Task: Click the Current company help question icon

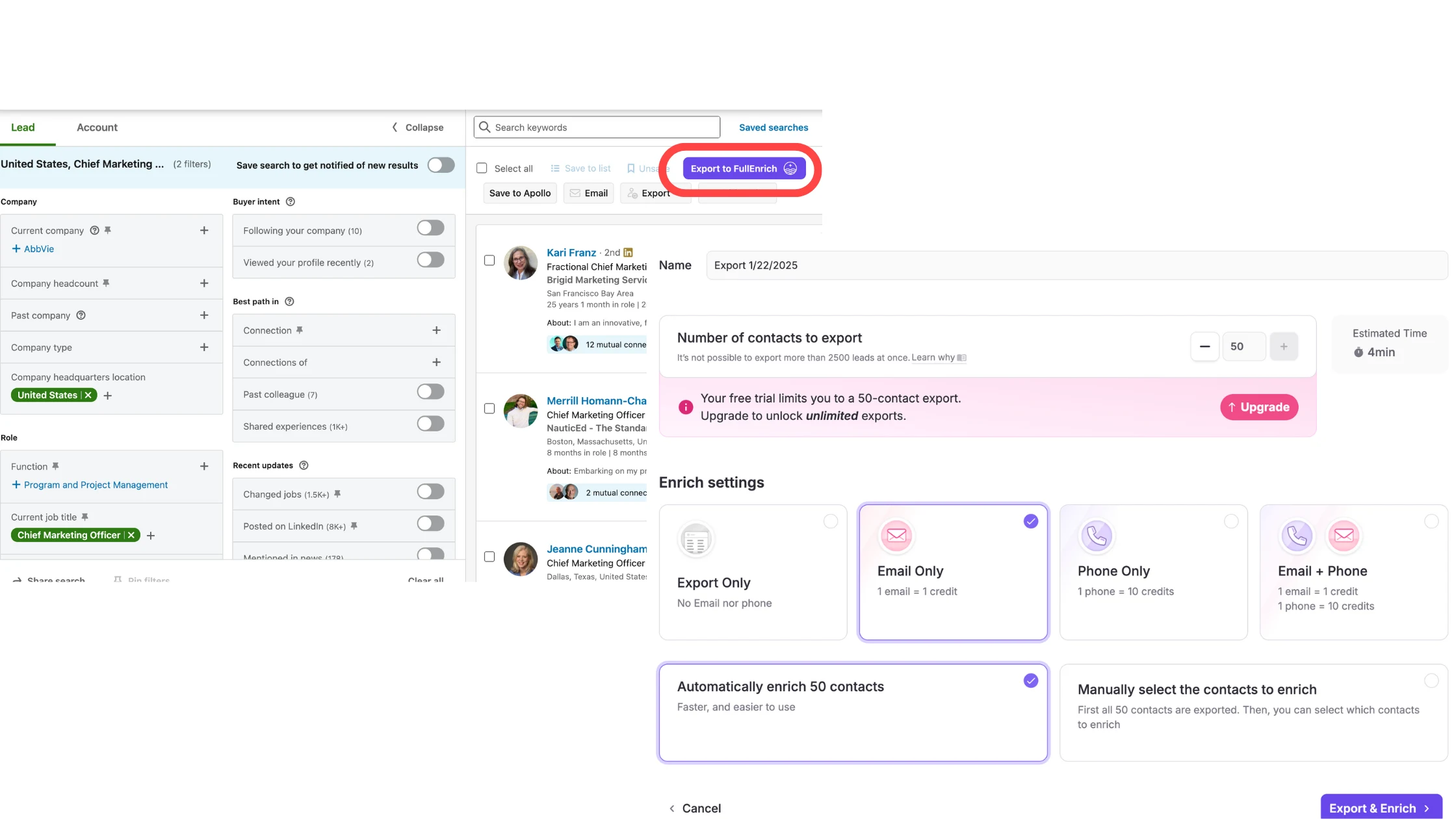Action: click(x=94, y=230)
